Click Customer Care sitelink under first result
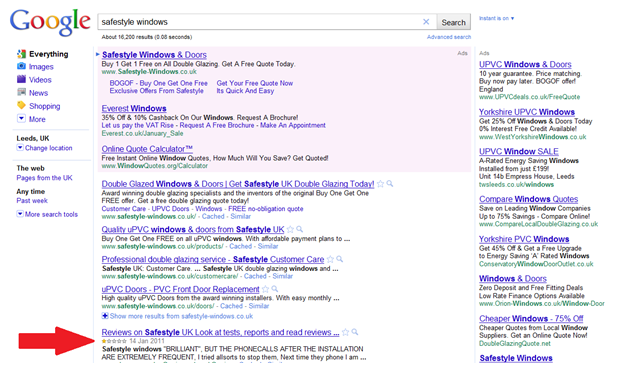This screenshot has width=619, height=375. coord(124,209)
